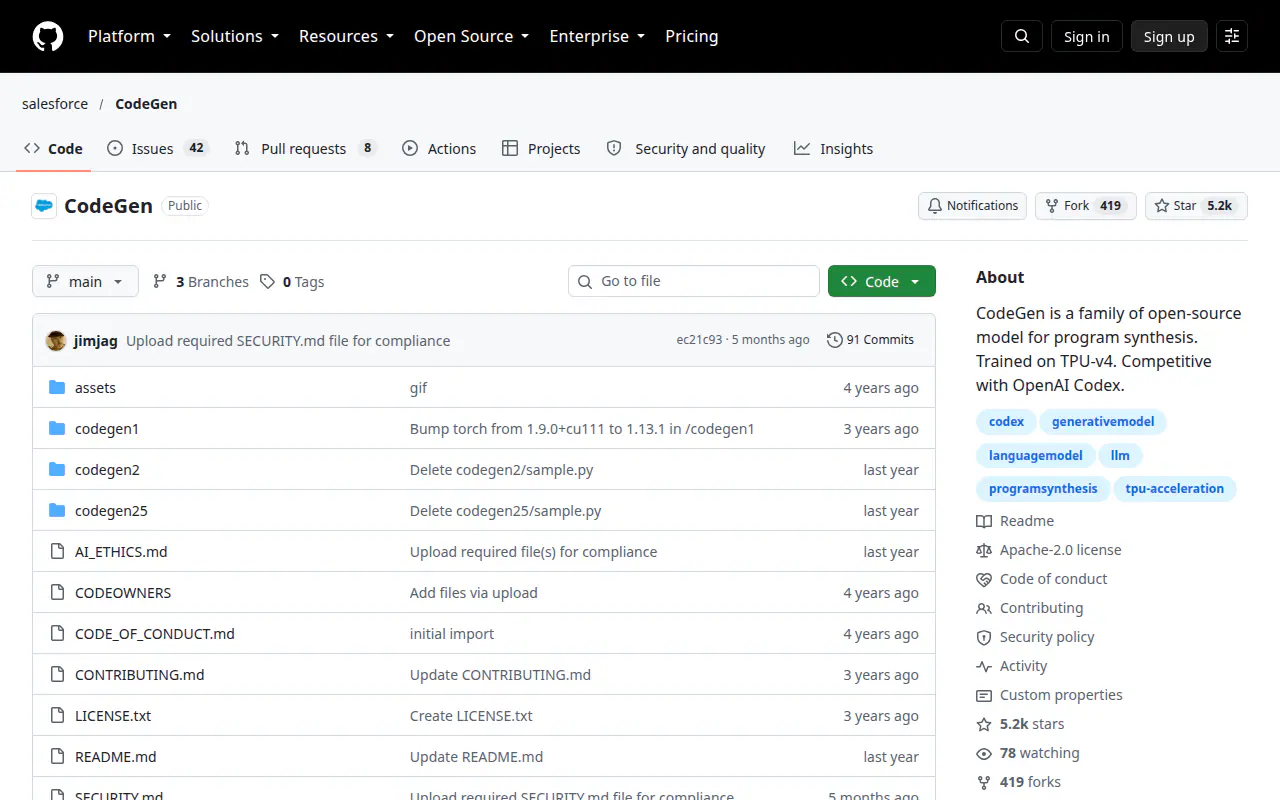Screen dimensions: 1280x800
Task: Click the tpu-acceleration topic tag
Action: (1175, 489)
